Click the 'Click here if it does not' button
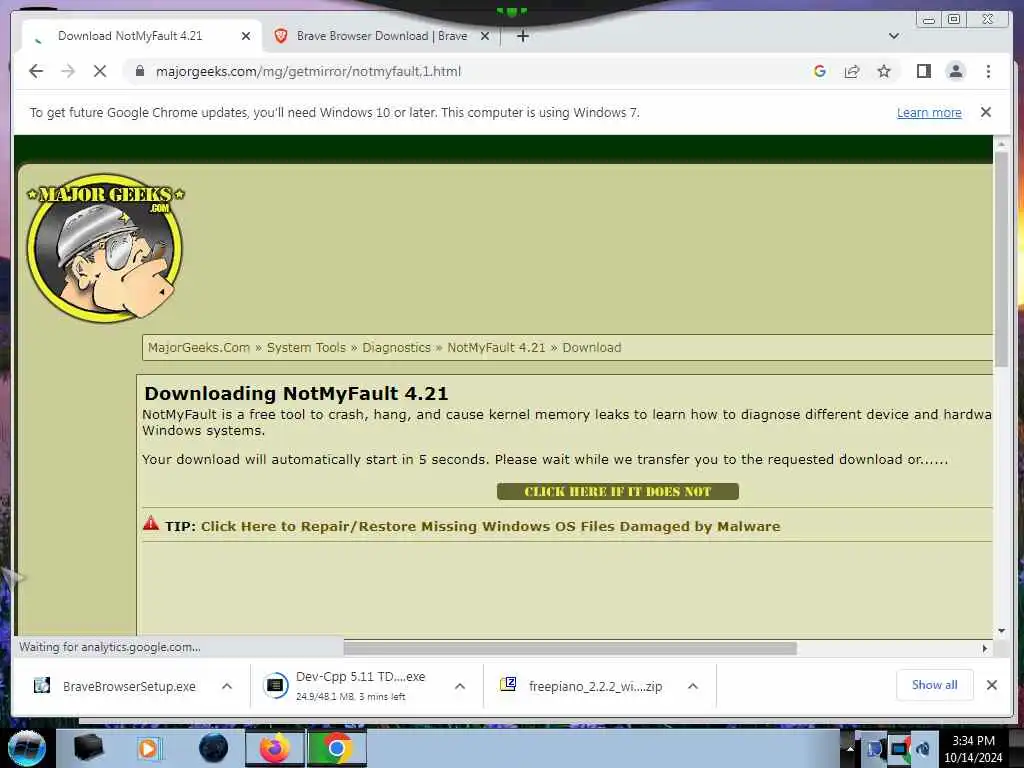 [x=617, y=491]
